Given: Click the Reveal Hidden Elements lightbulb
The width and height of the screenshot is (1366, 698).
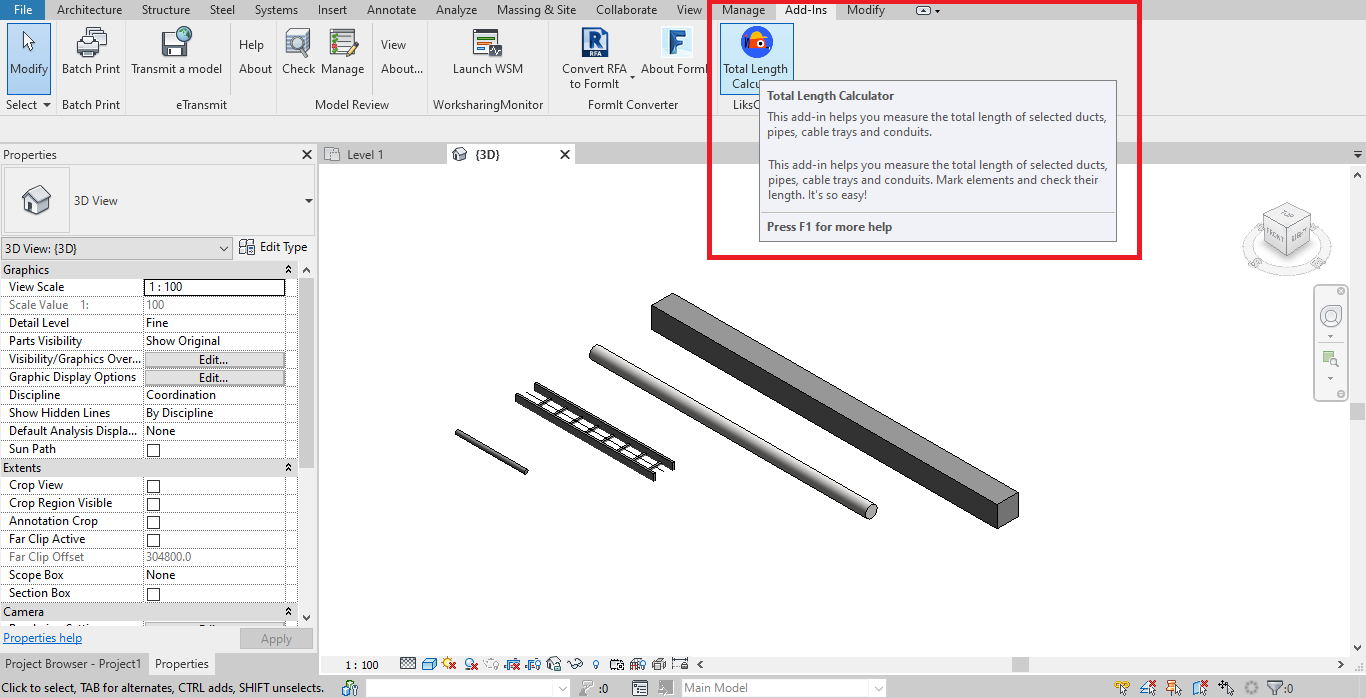Looking at the screenshot, I should point(595,664).
